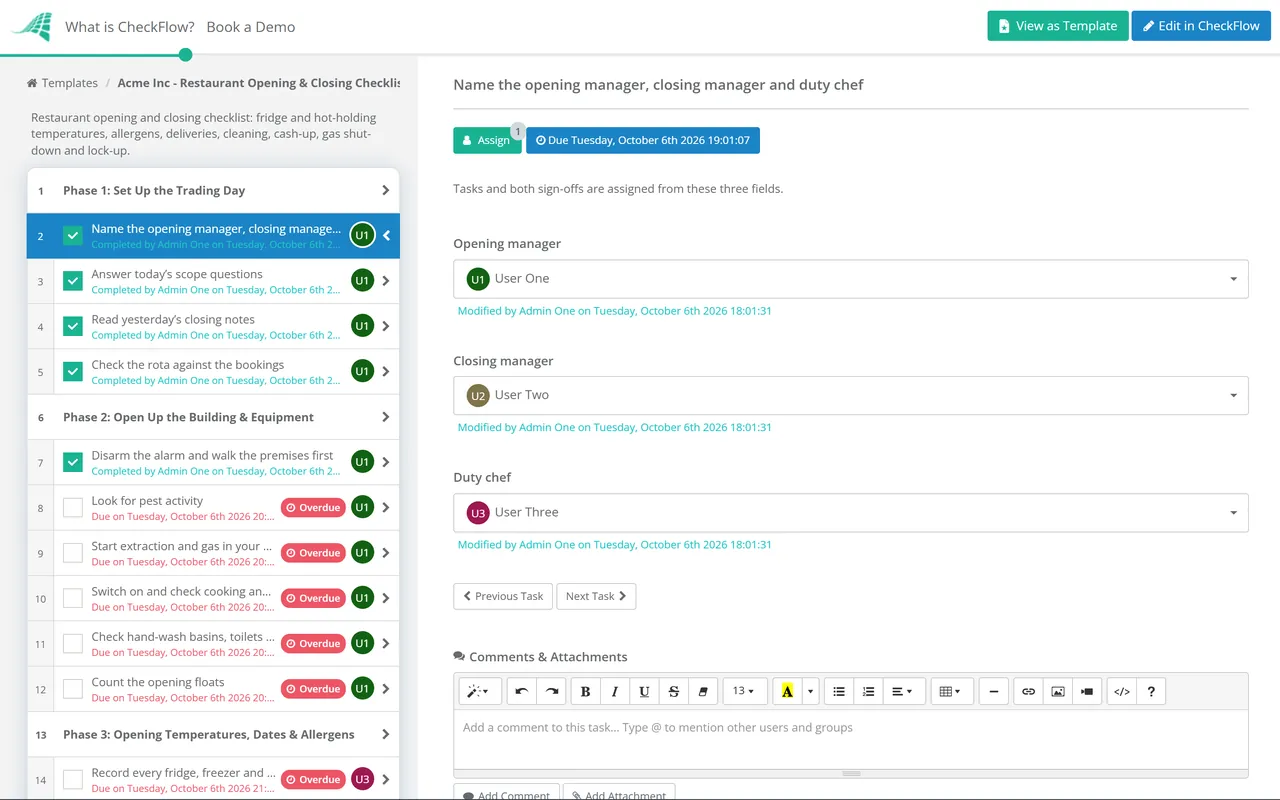
Task: Toggle strikethrough formatting
Action: pos(673,691)
